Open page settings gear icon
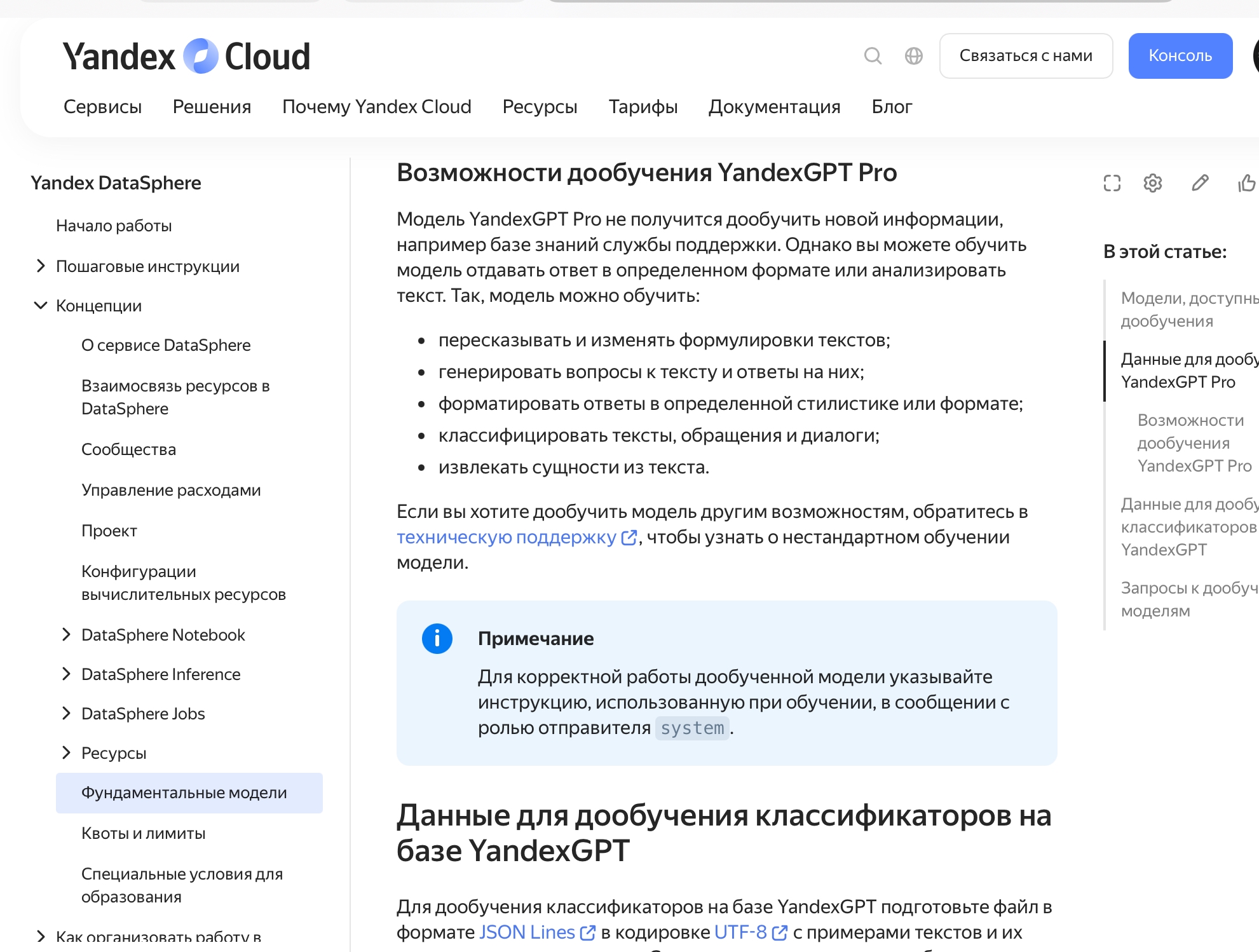The image size is (1259, 952). tap(1153, 183)
